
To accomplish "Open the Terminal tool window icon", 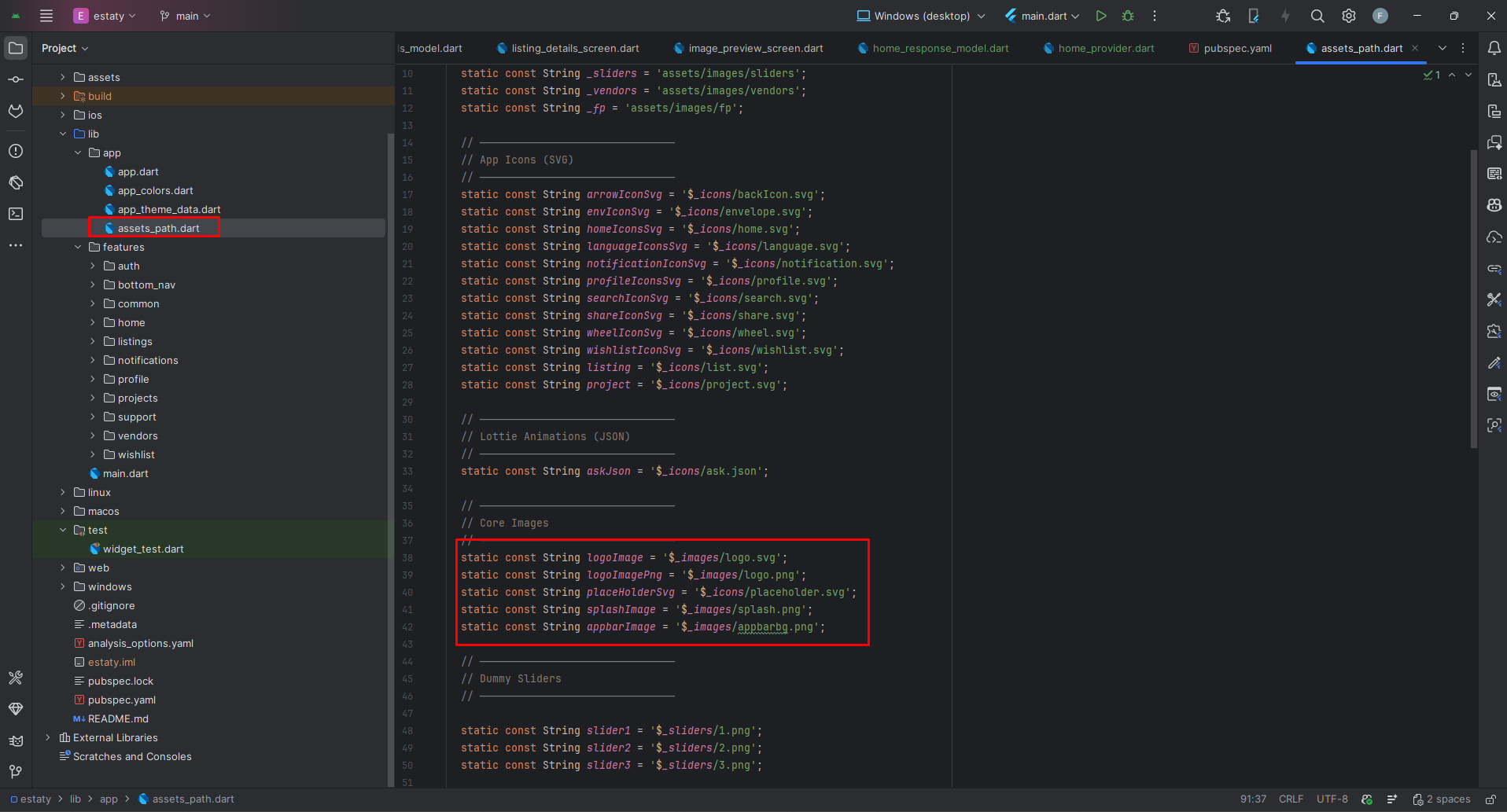I will 16,214.
